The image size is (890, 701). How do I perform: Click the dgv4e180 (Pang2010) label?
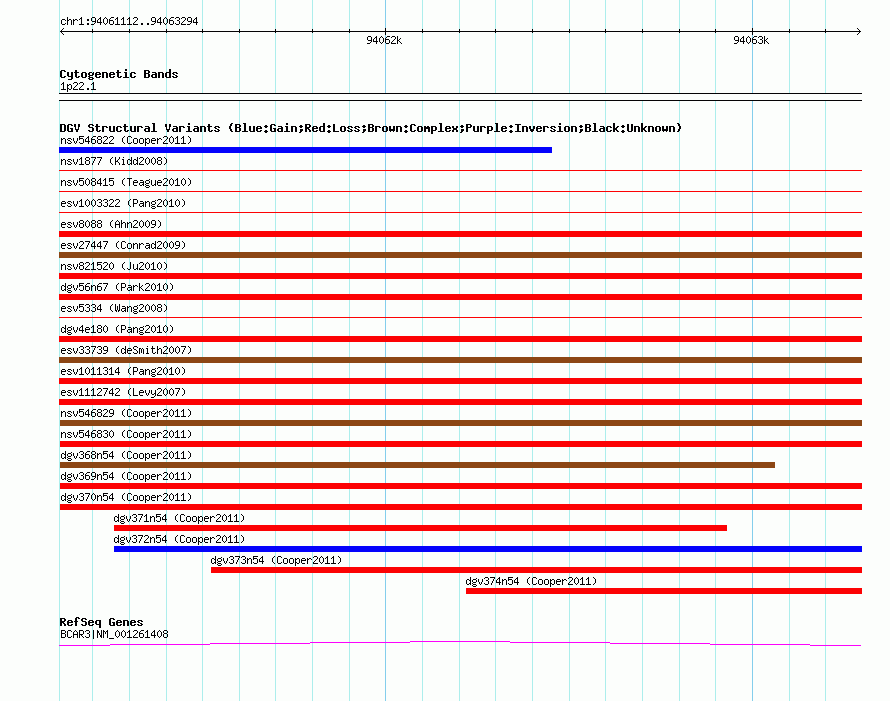pos(117,329)
